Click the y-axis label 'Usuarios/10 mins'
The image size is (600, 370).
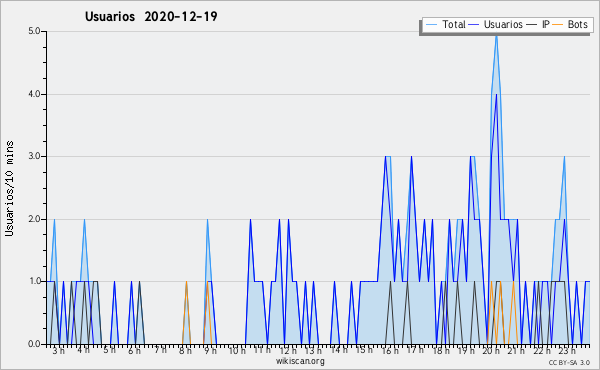(x=9, y=189)
